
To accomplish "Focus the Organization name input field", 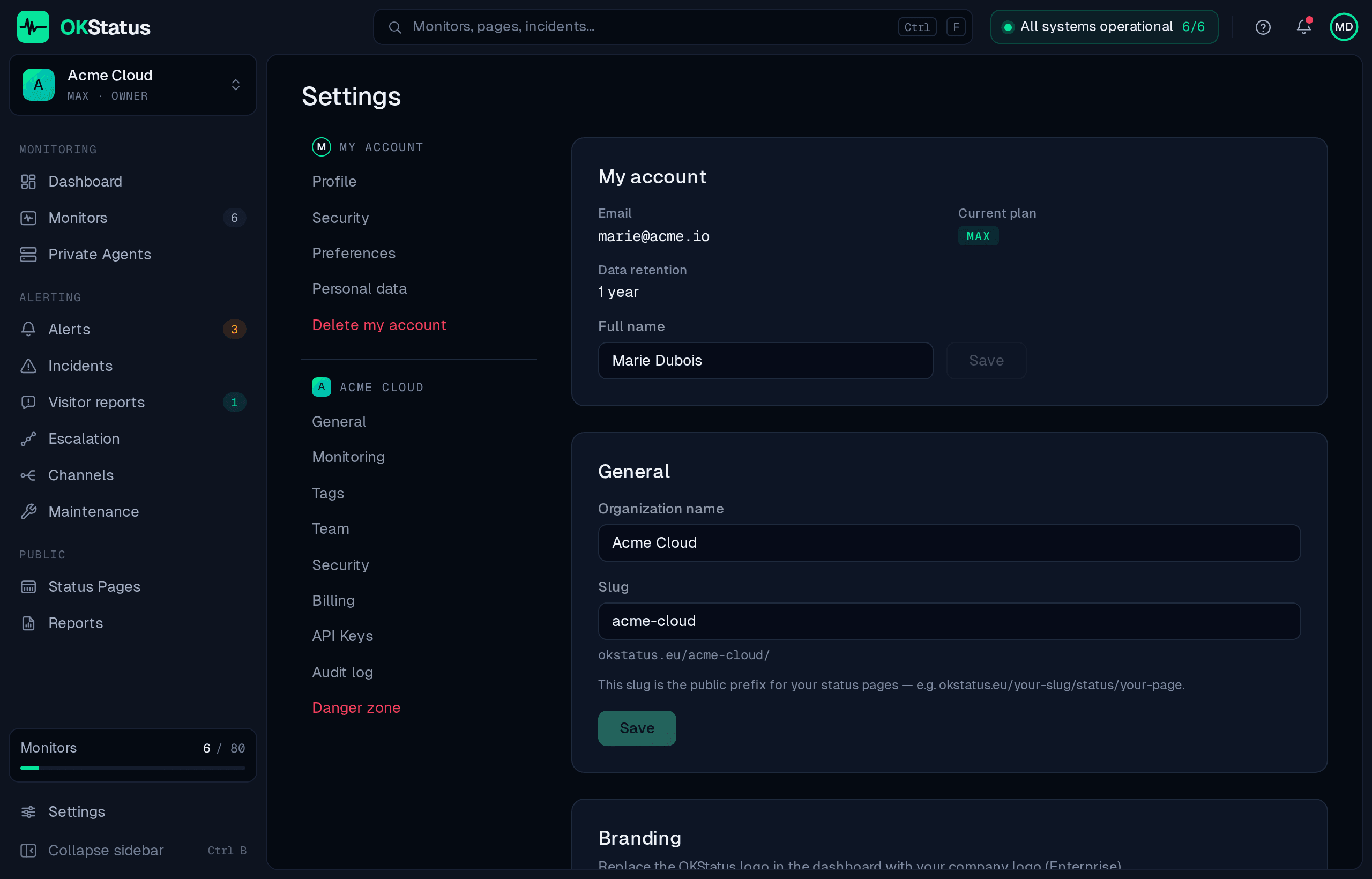I will pyautogui.click(x=949, y=543).
